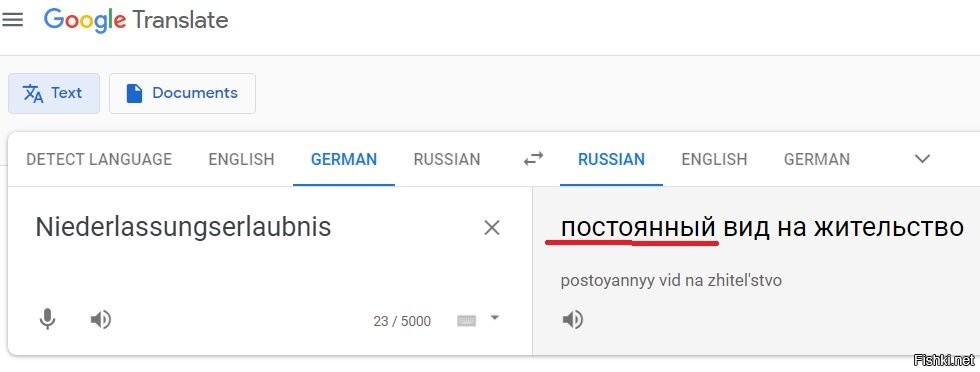Expand more target languages chevron
The width and height of the screenshot is (980, 372).
[x=922, y=159]
